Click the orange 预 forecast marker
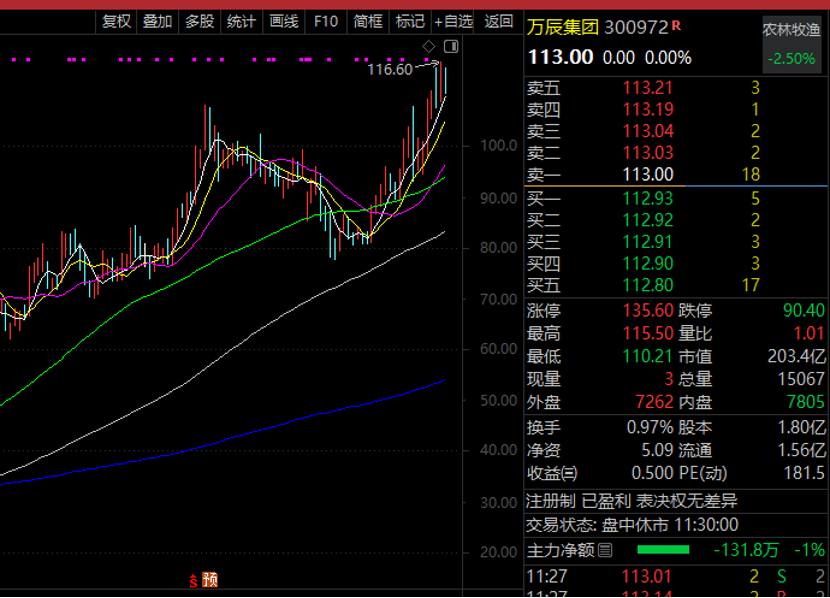Viewport: 830px width, 598px height. [x=210, y=579]
